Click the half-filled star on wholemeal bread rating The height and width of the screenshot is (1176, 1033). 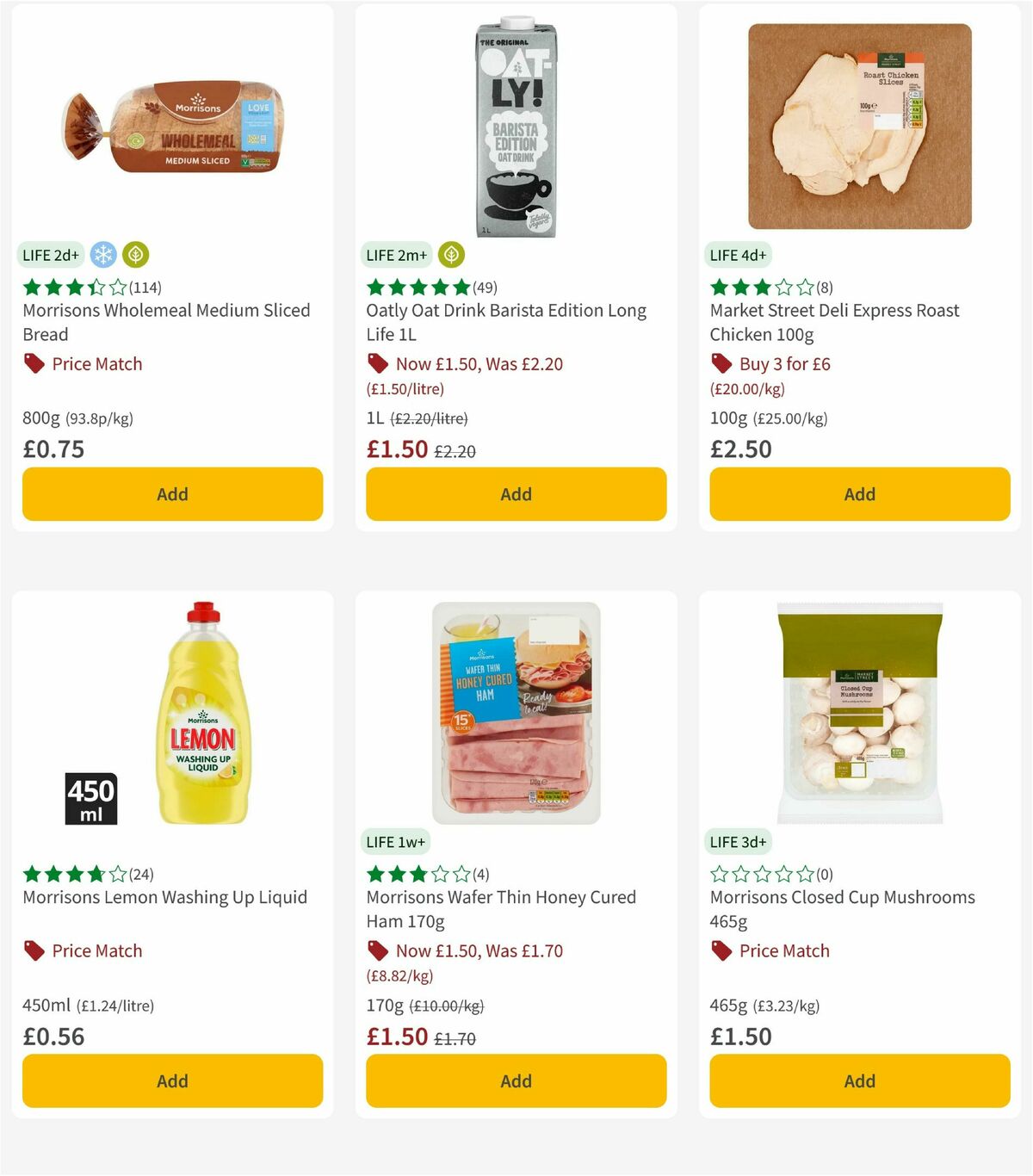tap(96, 288)
